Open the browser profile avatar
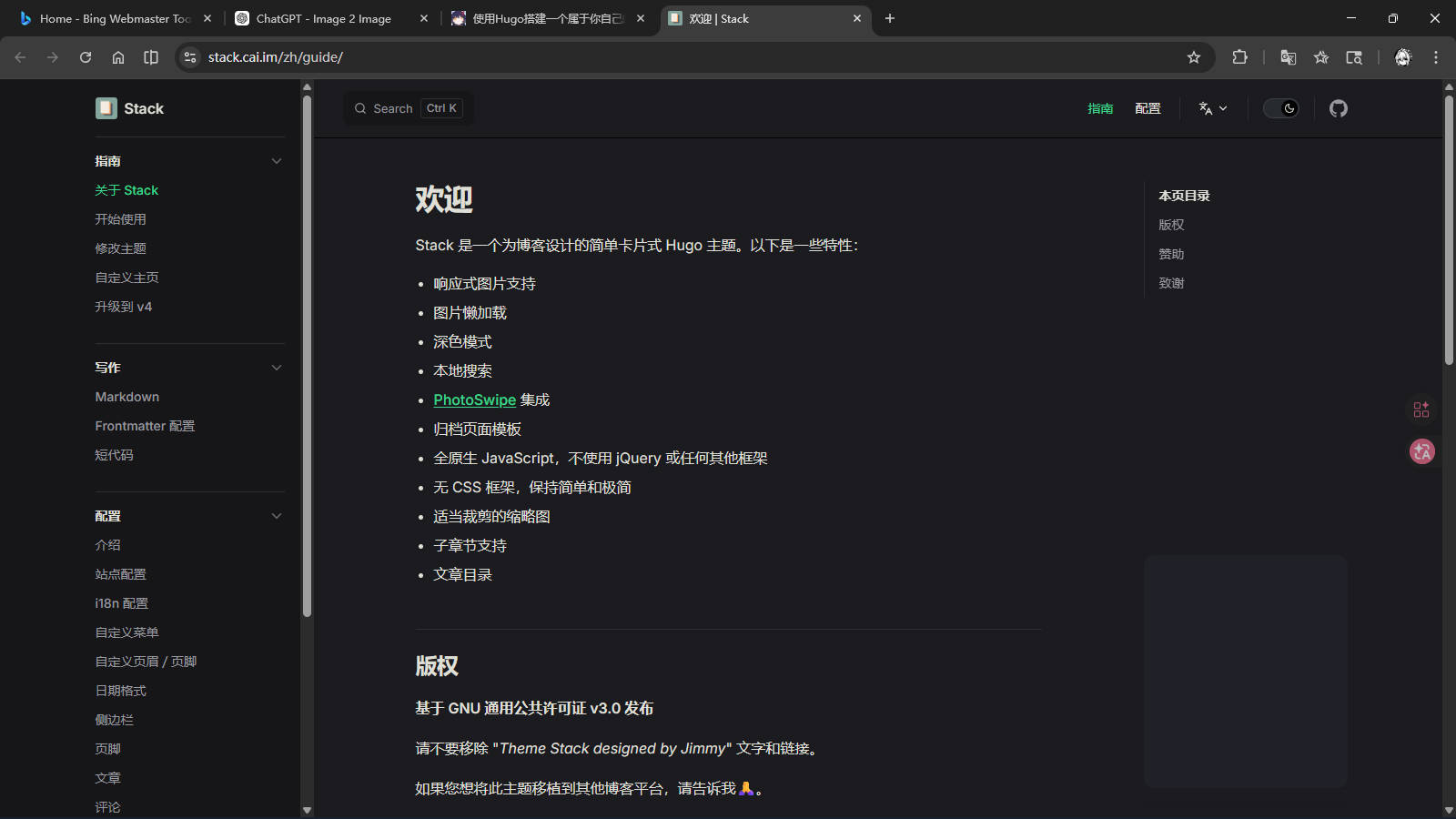1456x819 pixels. point(1402,57)
